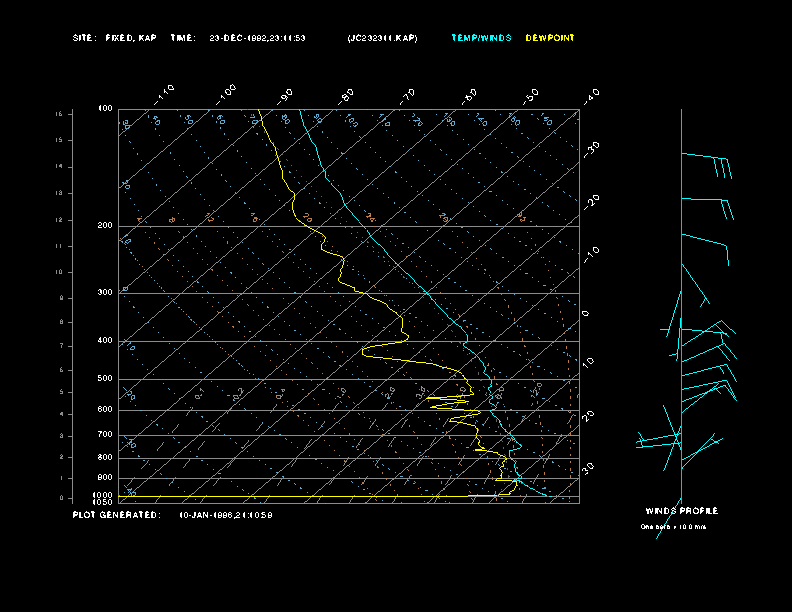The height and width of the screenshot is (612, 792).
Task: Click the PLOT GENERATED label at bottom
Action: [116, 515]
